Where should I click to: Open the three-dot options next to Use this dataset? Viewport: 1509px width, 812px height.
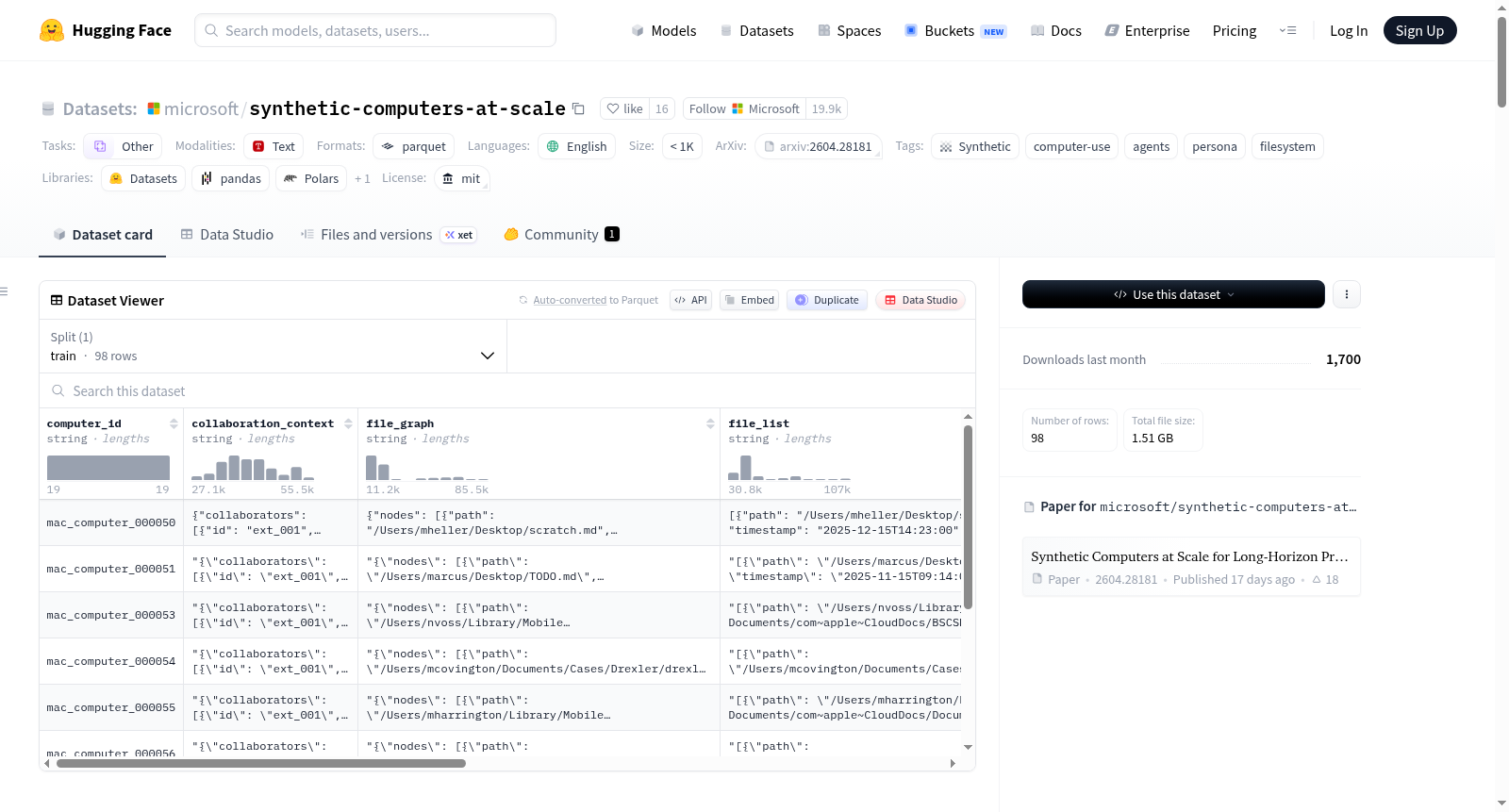(1346, 294)
